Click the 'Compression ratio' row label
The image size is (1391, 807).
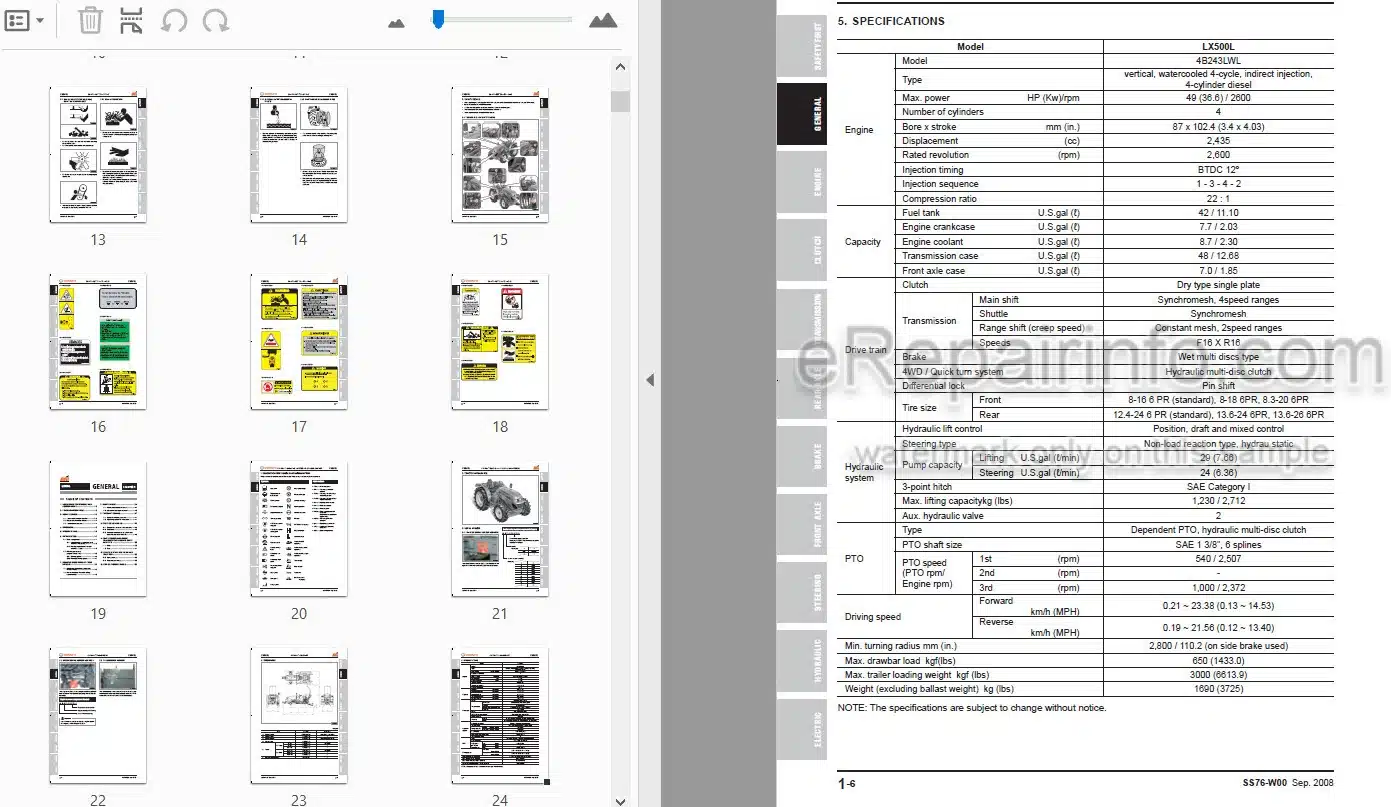point(940,199)
